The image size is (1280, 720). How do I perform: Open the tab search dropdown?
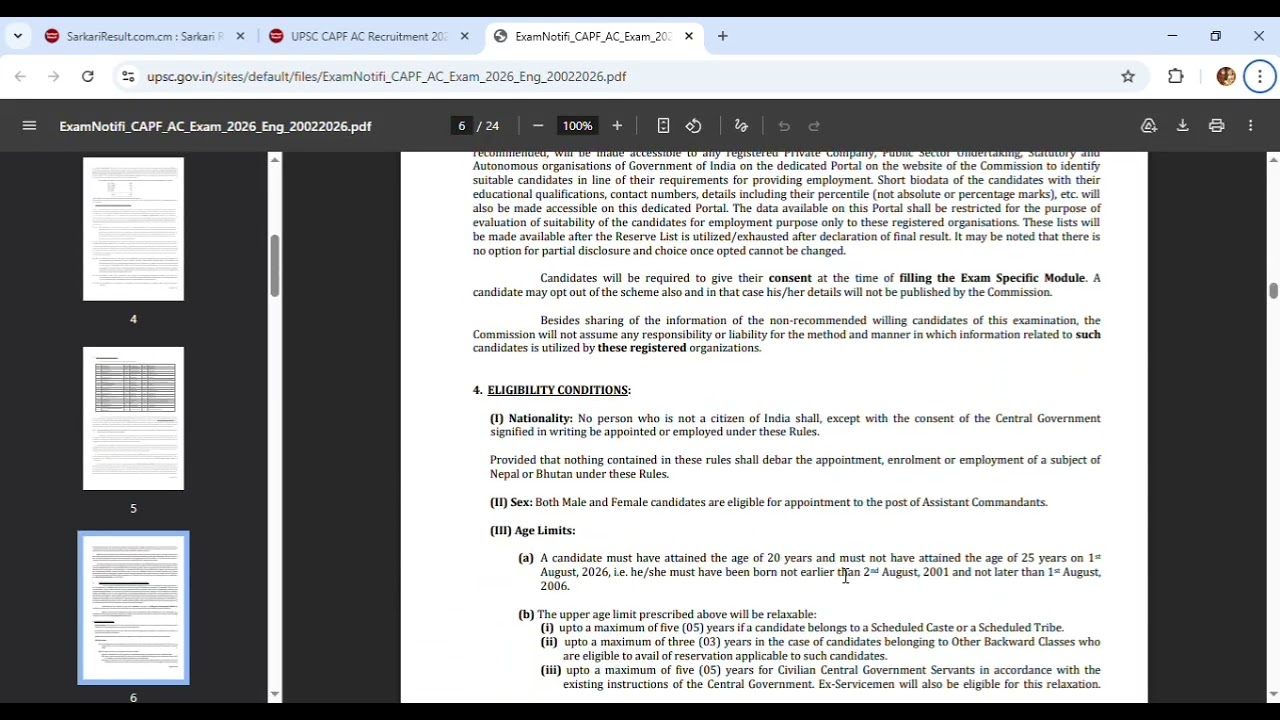click(18, 36)
